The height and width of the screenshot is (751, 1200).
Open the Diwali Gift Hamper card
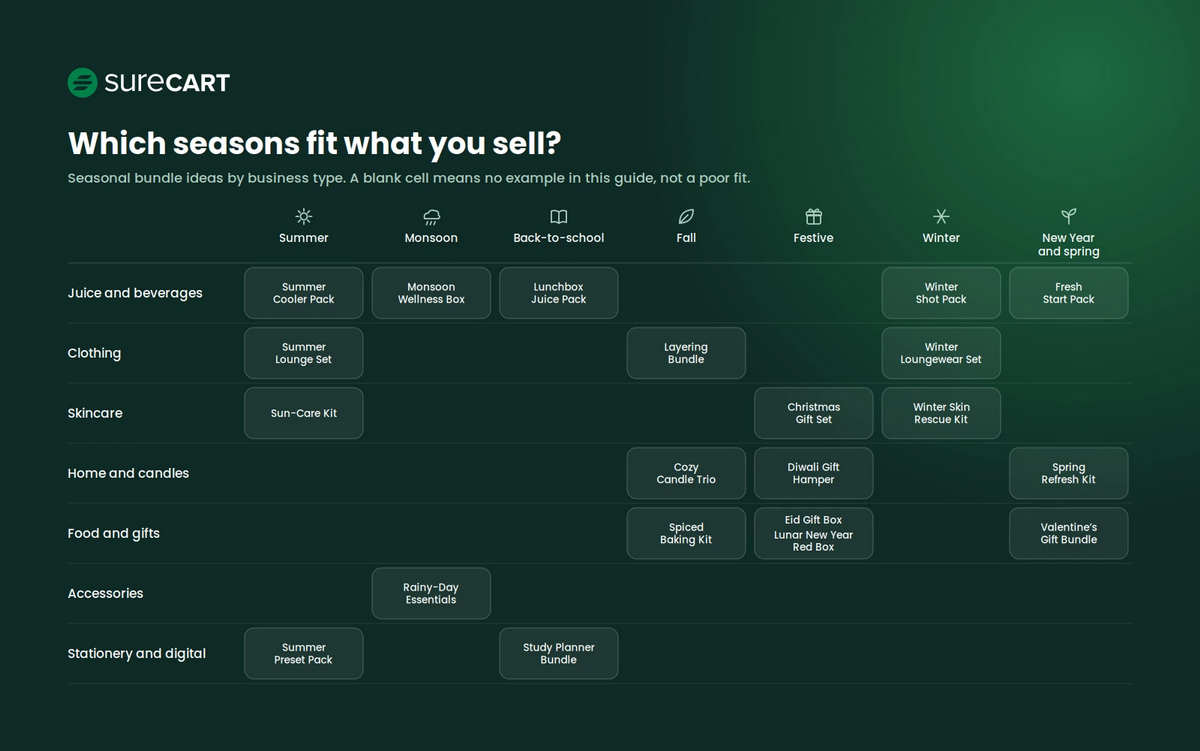tap(814, 473)
